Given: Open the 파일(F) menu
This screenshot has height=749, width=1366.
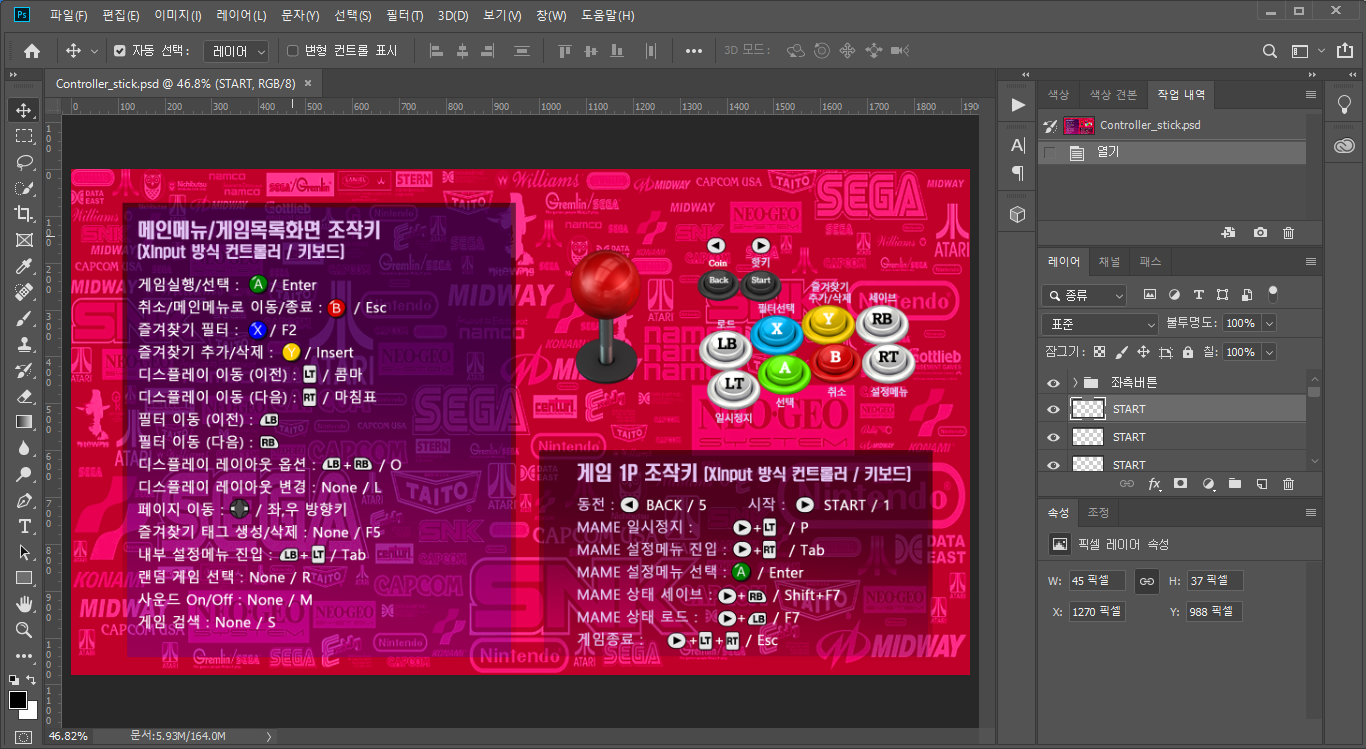Looking at the screenshot, I should pos(69,15).
